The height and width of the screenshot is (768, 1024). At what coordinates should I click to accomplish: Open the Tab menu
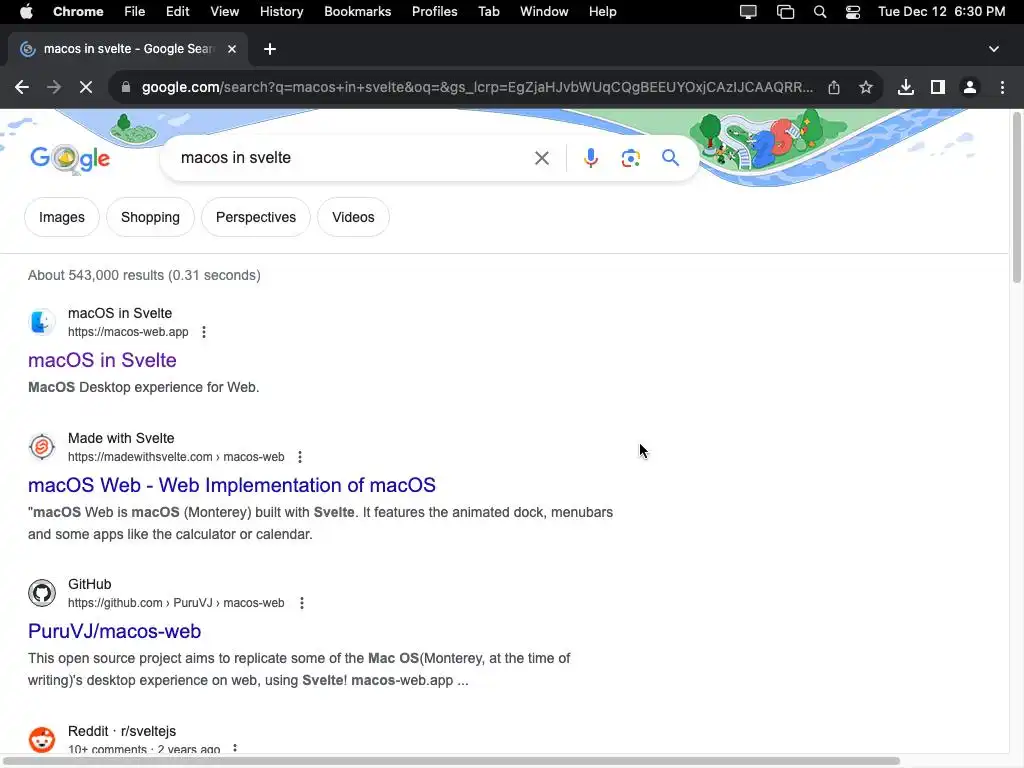click(489, 12)
